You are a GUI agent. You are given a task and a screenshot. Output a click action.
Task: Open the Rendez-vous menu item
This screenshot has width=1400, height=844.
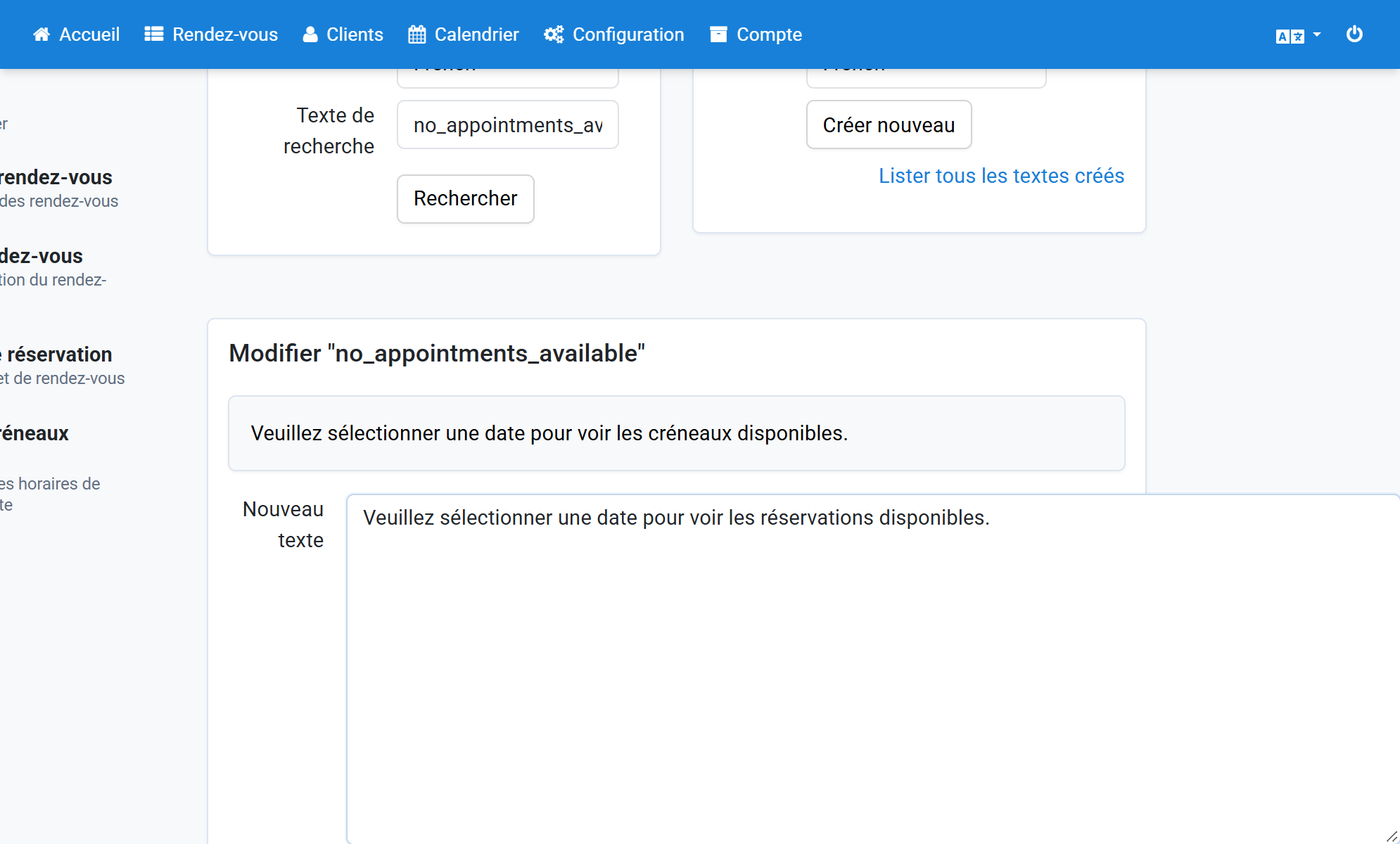click(x=211, y=34)
